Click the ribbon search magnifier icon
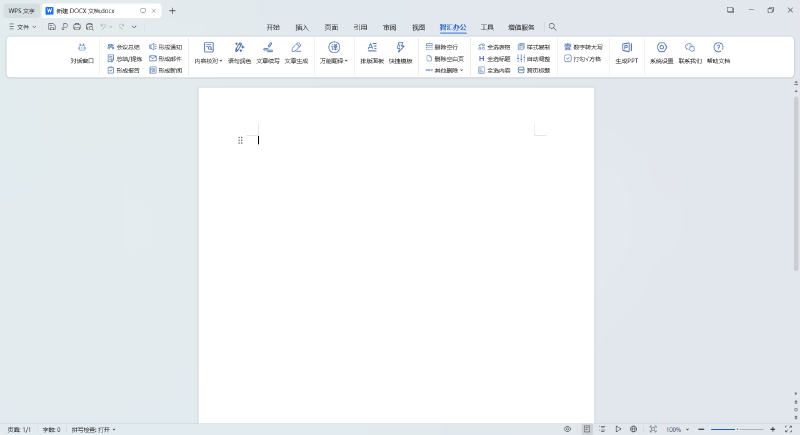 pos(553,27)
